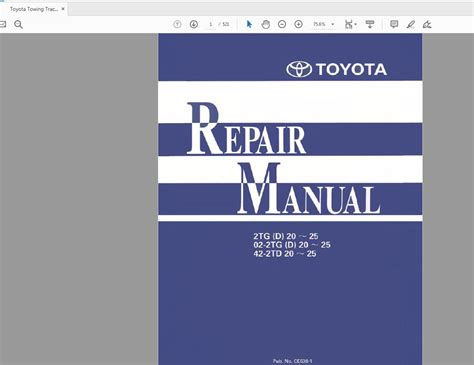This screenshot has width=474, height=365.
Task: Open the 75.6% zoom level dropdown
Action: click(x=323, y=24)
